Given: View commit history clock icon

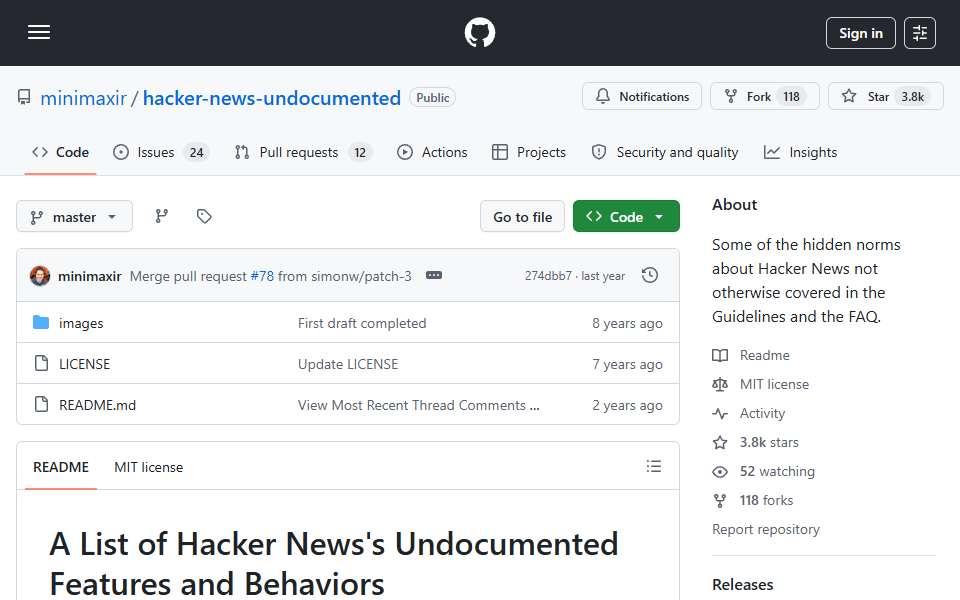Looking at the screenshot, I should pos(650,276).
